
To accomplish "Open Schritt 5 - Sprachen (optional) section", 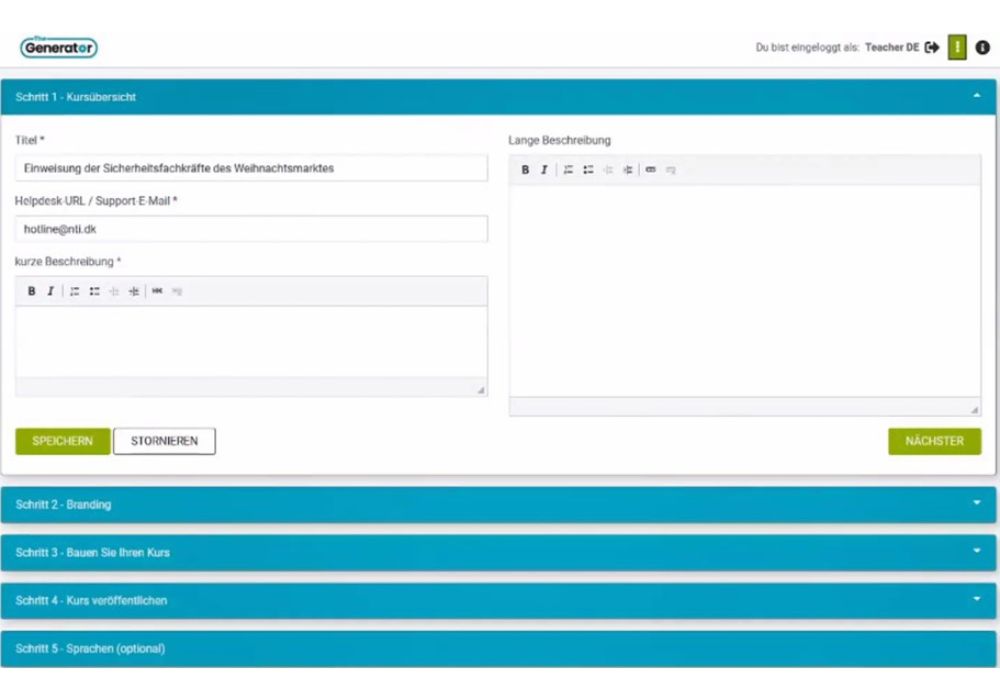I will click(498, 648).
